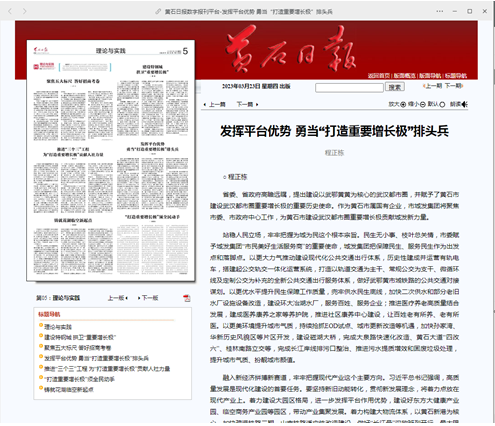495x426 pixels.
Task: Go back using the browser back arrow
Action: point(10,11)
